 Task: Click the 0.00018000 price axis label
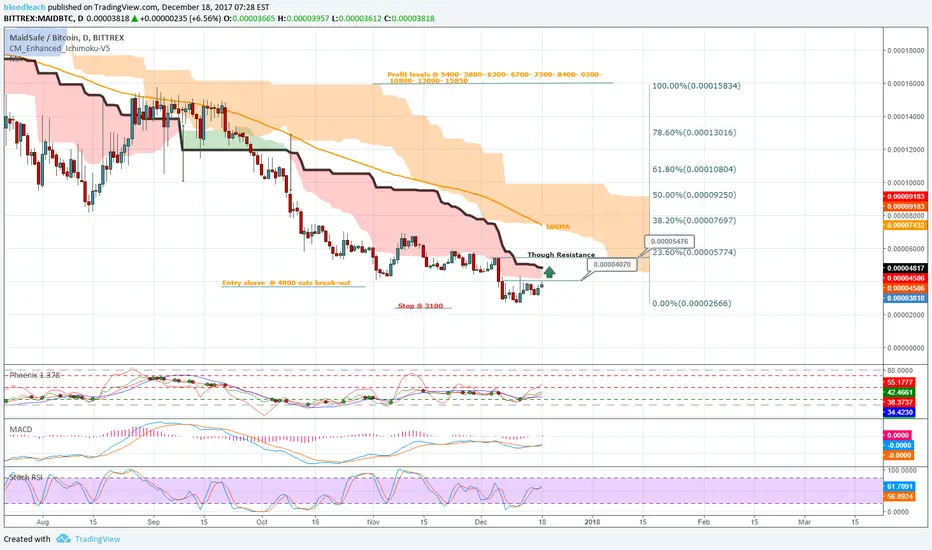[x=905, y=51]
